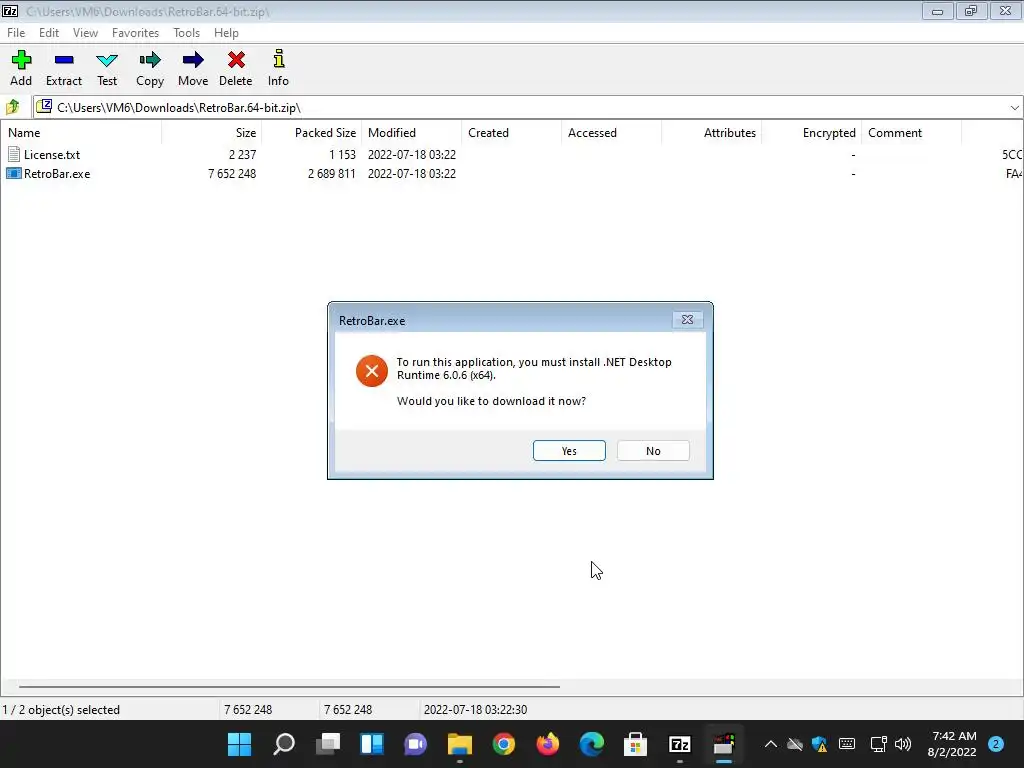Select the RetroBar.exe file name

[57, 174]
